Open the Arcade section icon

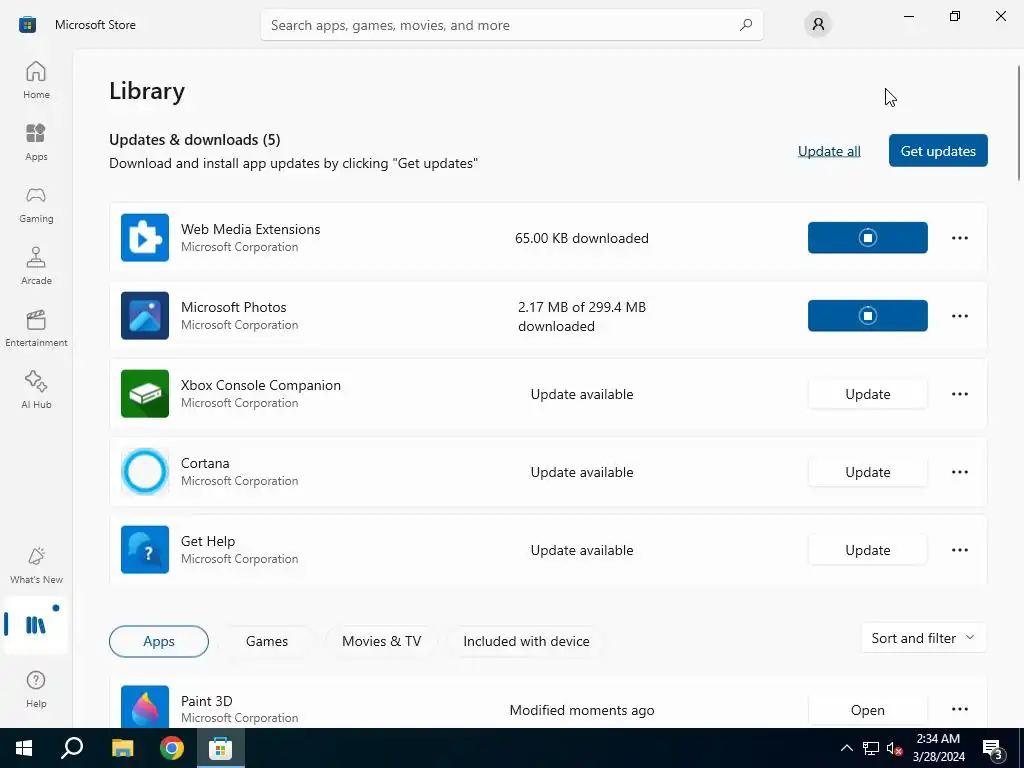pos(36,266)
